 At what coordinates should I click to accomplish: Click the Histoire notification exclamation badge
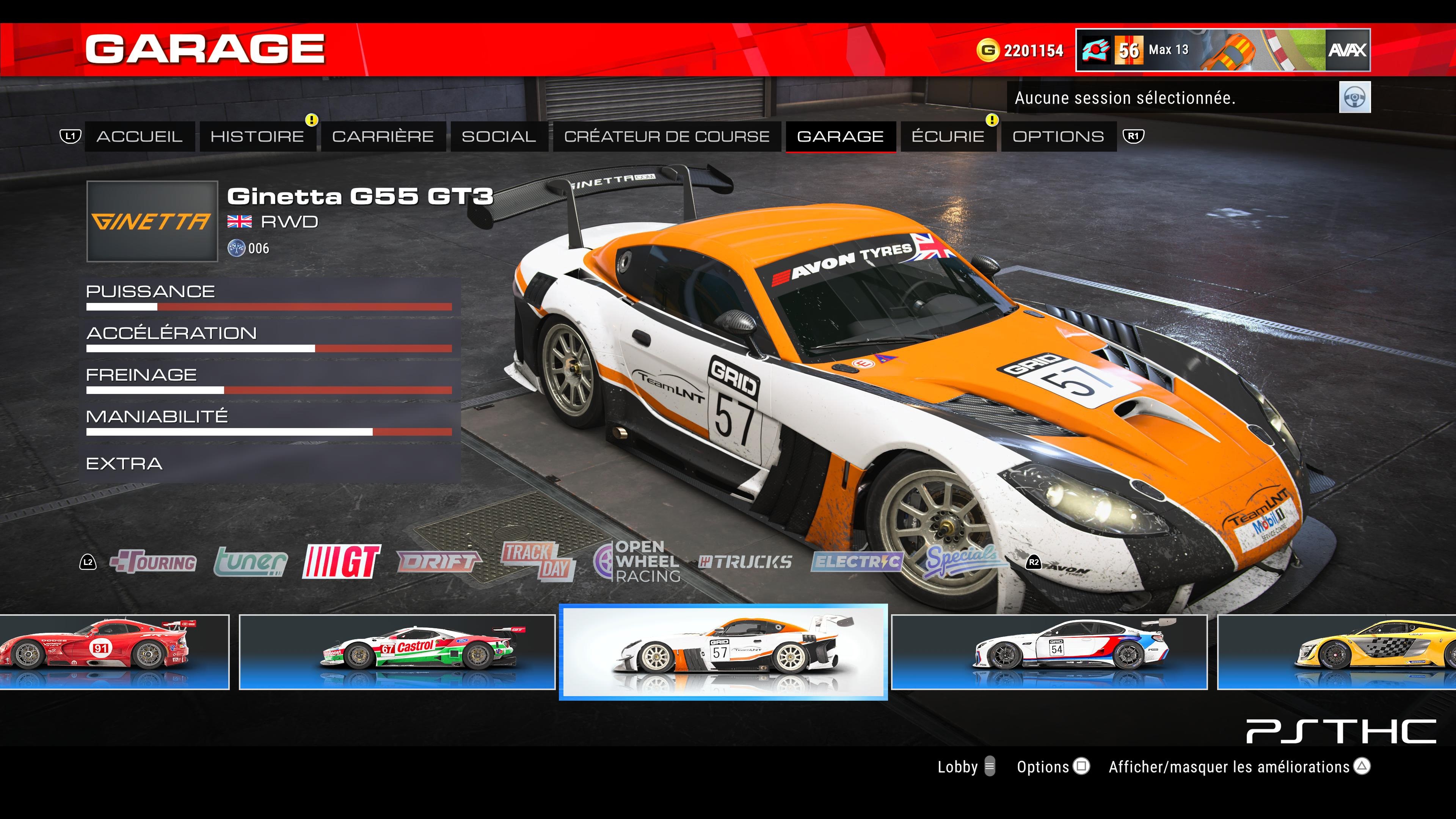click(312, 120)
